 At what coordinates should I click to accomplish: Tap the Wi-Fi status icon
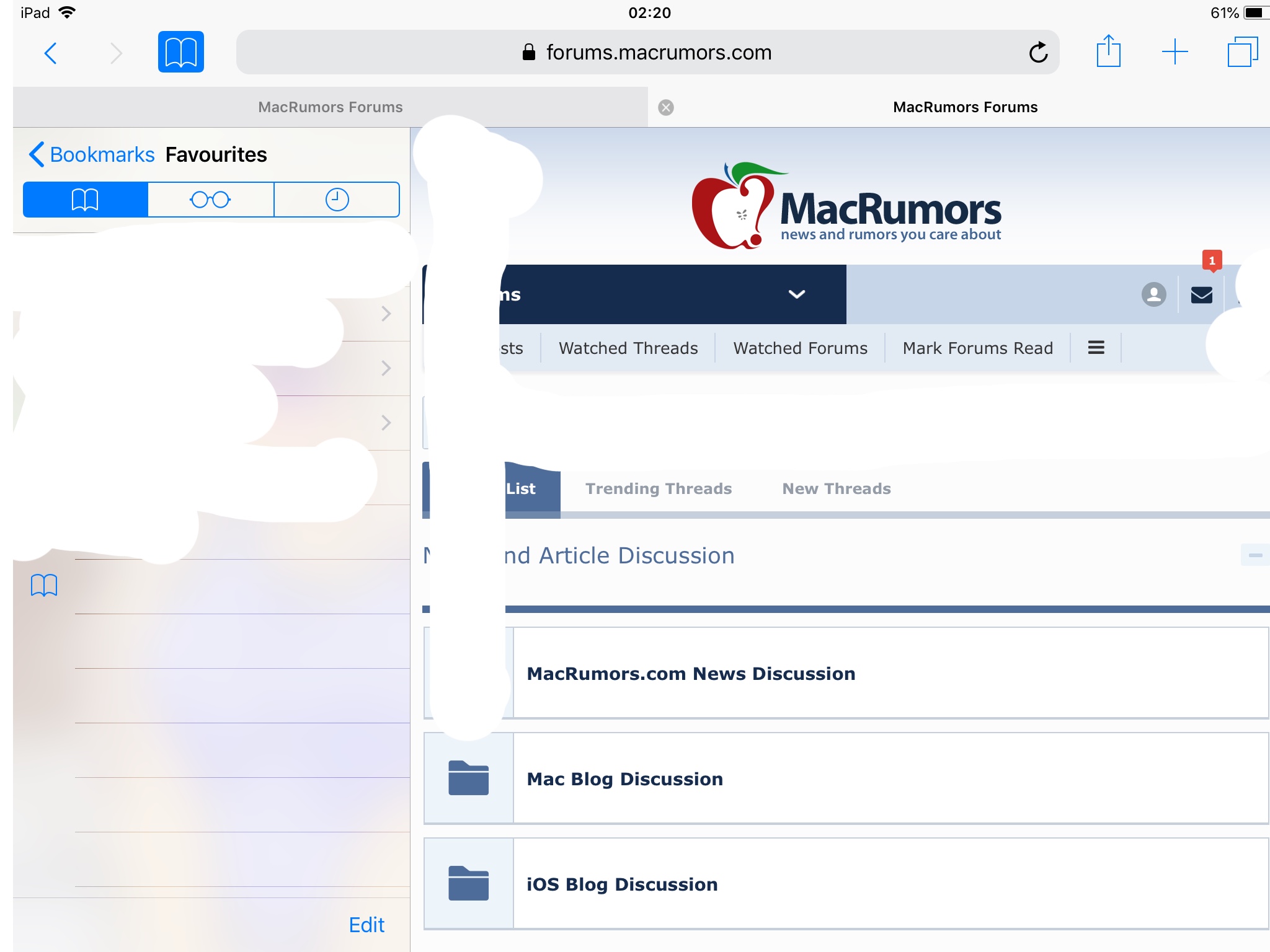coord(66,12)
